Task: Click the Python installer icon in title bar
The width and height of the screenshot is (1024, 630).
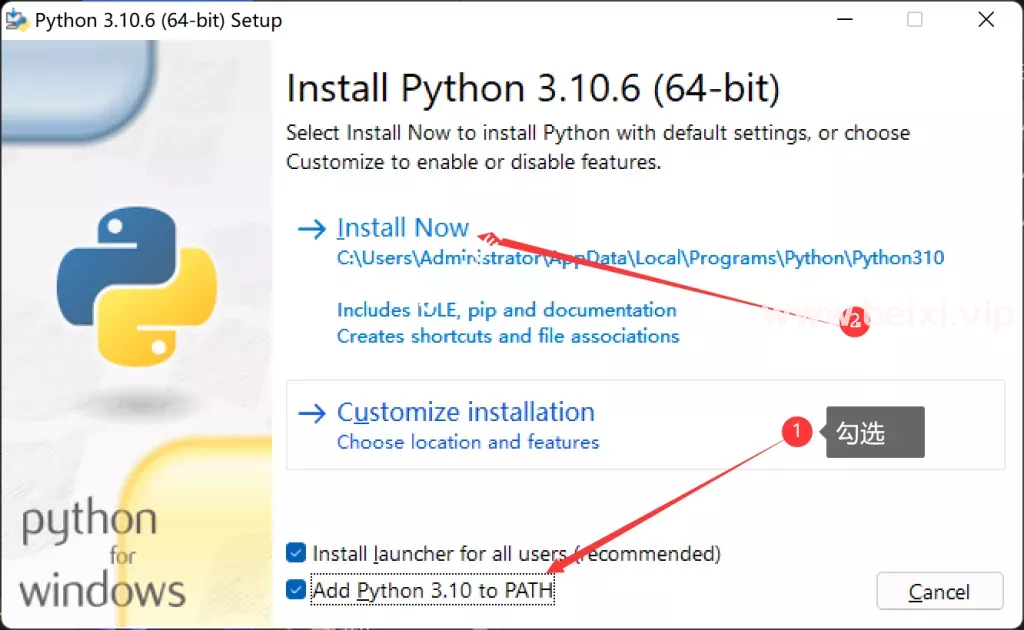Action: coord(16,20)
